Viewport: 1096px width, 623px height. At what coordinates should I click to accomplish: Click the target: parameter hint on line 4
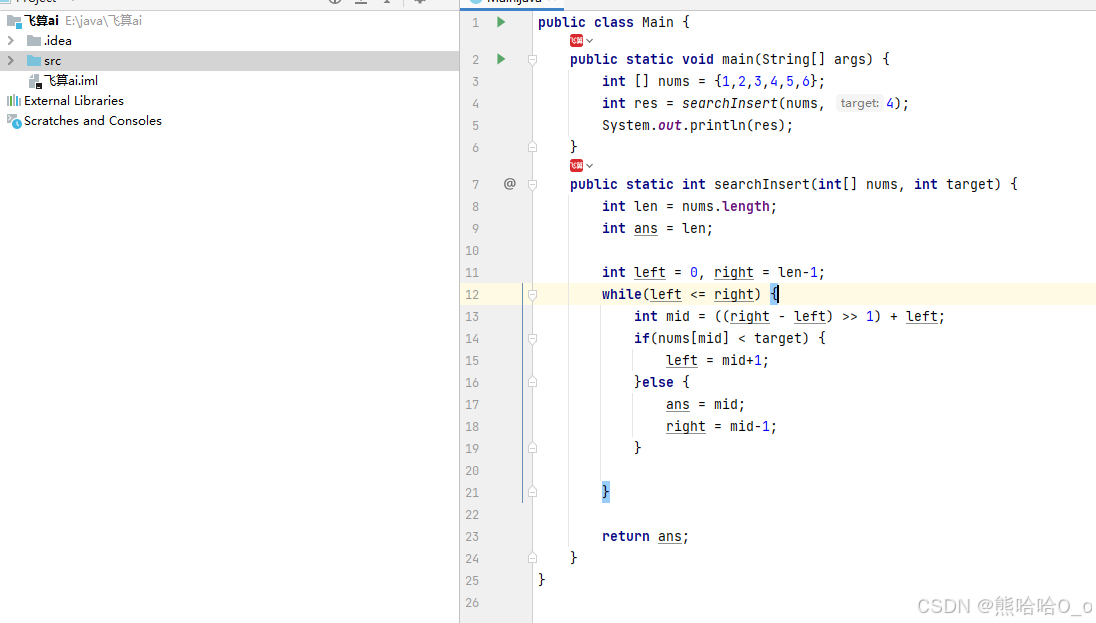tap(859, 103)
